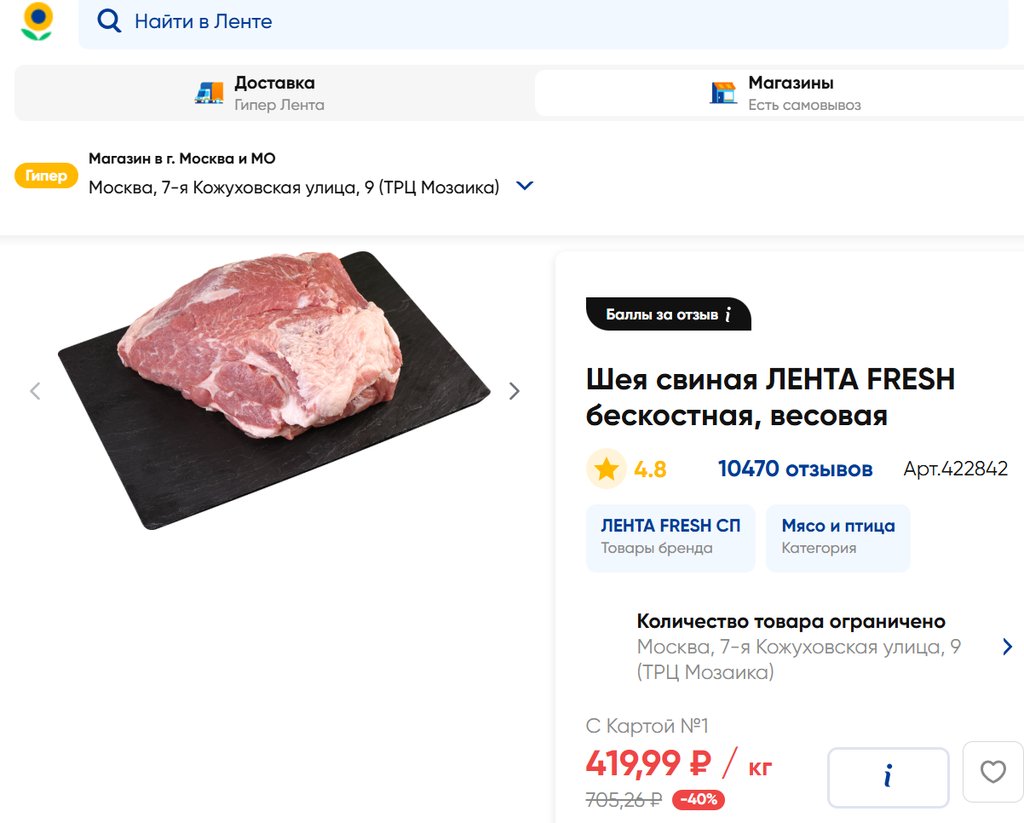Click the Найти в Ленте search field
Screen dimensions: 1024x823
click(540, 21)
